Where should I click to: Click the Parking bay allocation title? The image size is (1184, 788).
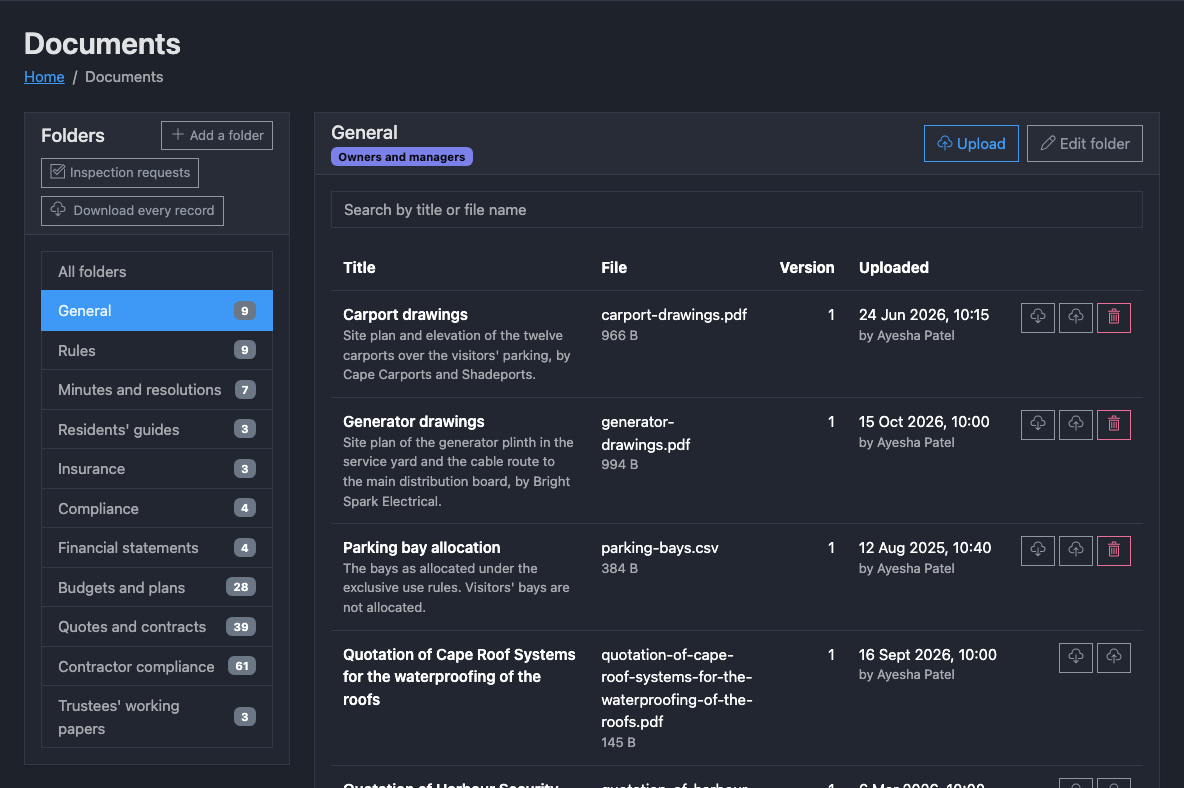pos(421,548)
